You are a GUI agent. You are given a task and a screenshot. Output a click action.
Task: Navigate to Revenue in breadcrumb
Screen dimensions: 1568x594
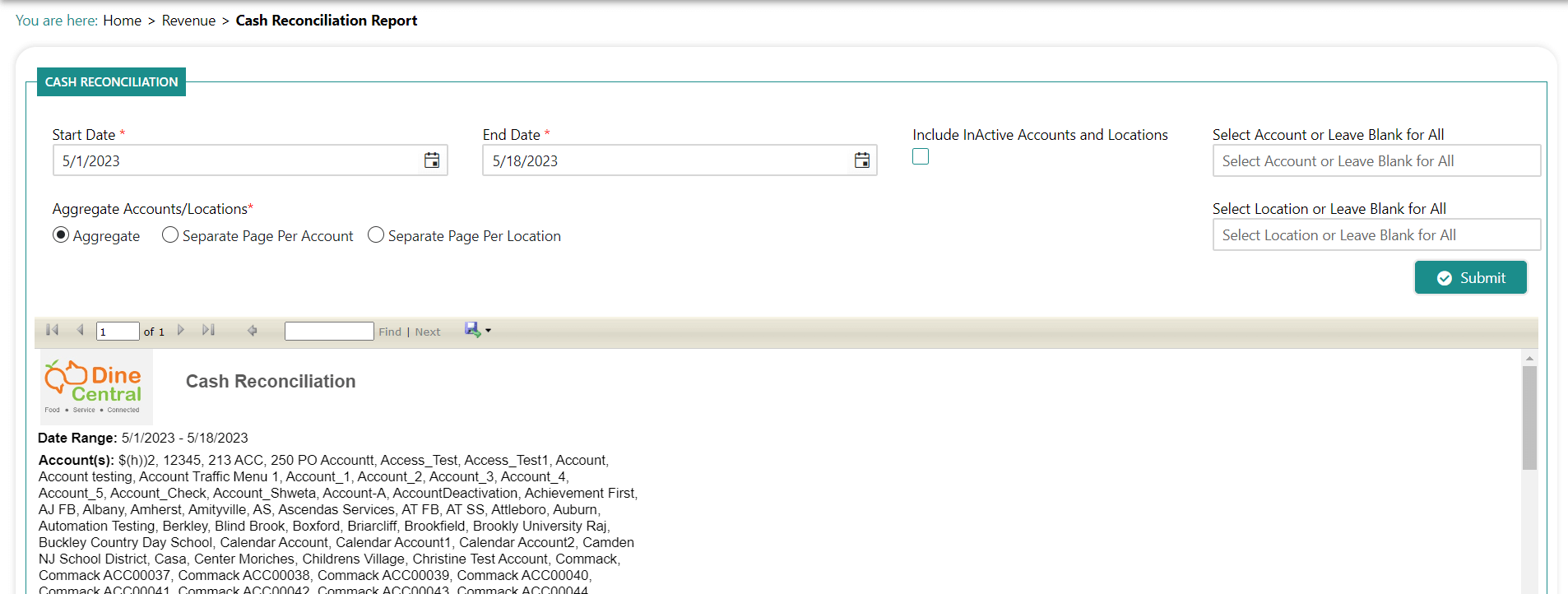[x=188, y=21]
